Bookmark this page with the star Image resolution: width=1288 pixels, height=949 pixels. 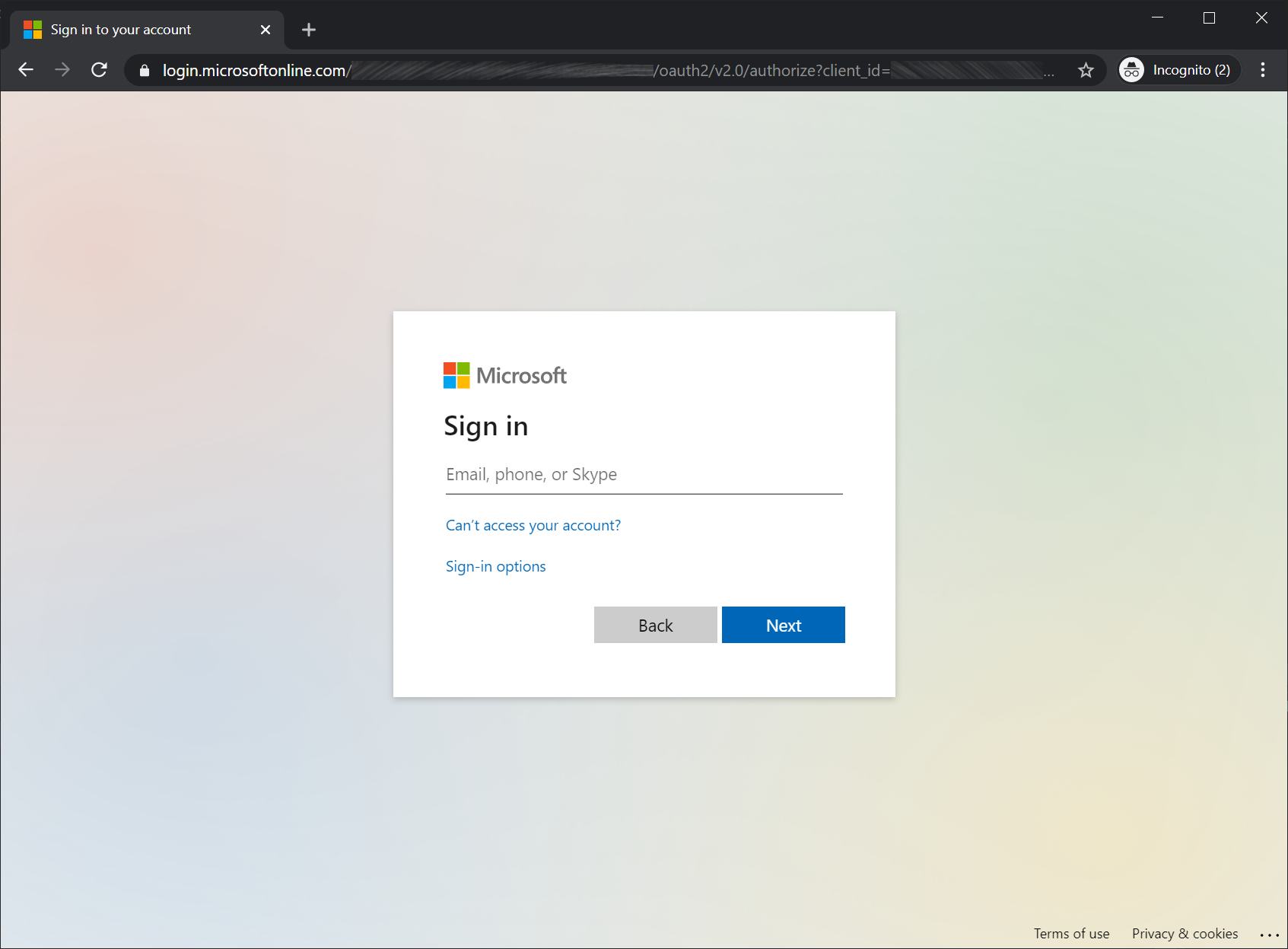[x=1086, y=70]
